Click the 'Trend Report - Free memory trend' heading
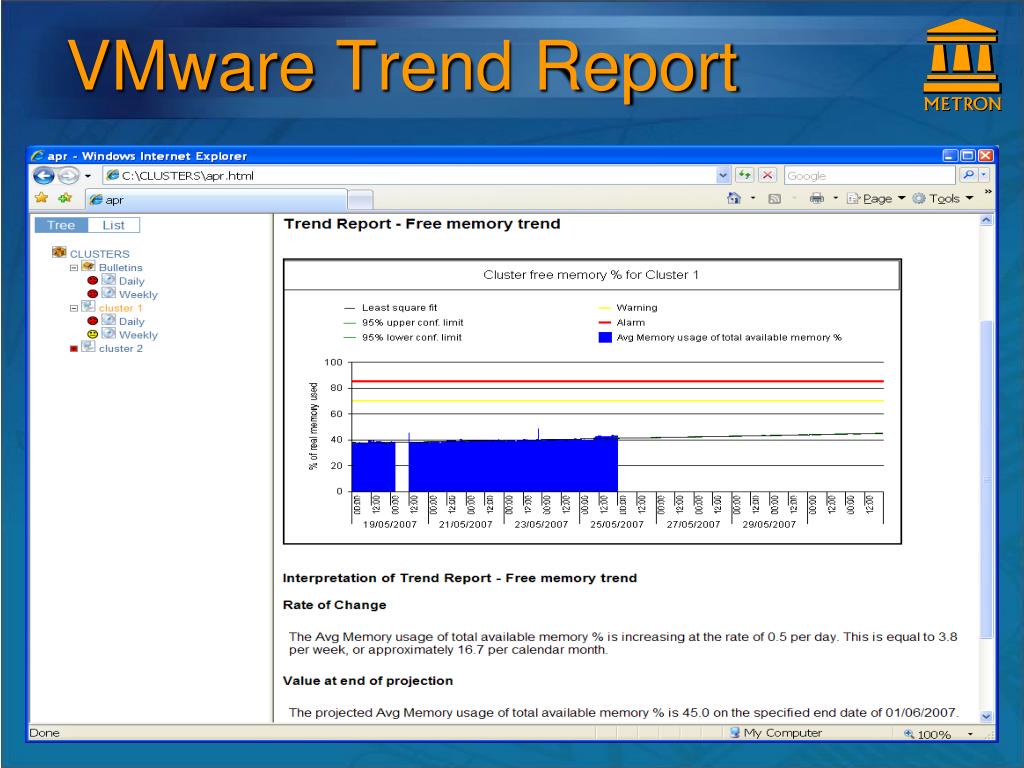The image size is (1024, 768). click(422, 224)
